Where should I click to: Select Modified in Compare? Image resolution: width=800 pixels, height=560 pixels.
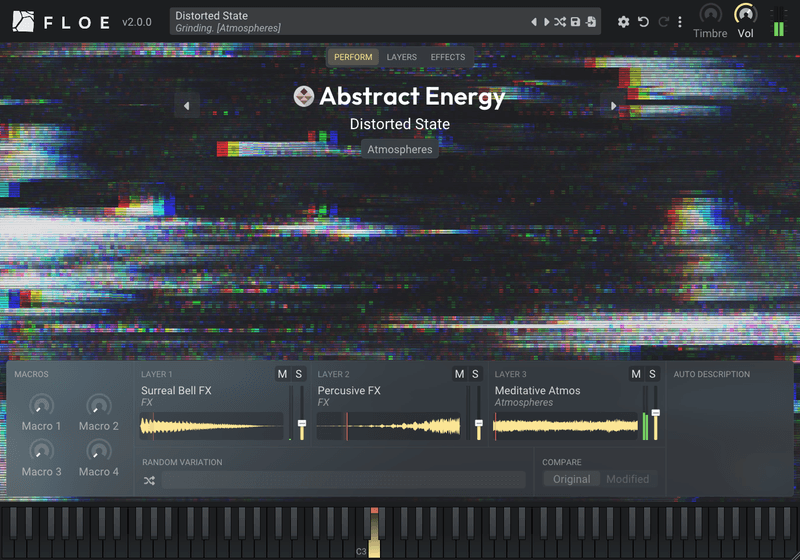pos(628,479)
